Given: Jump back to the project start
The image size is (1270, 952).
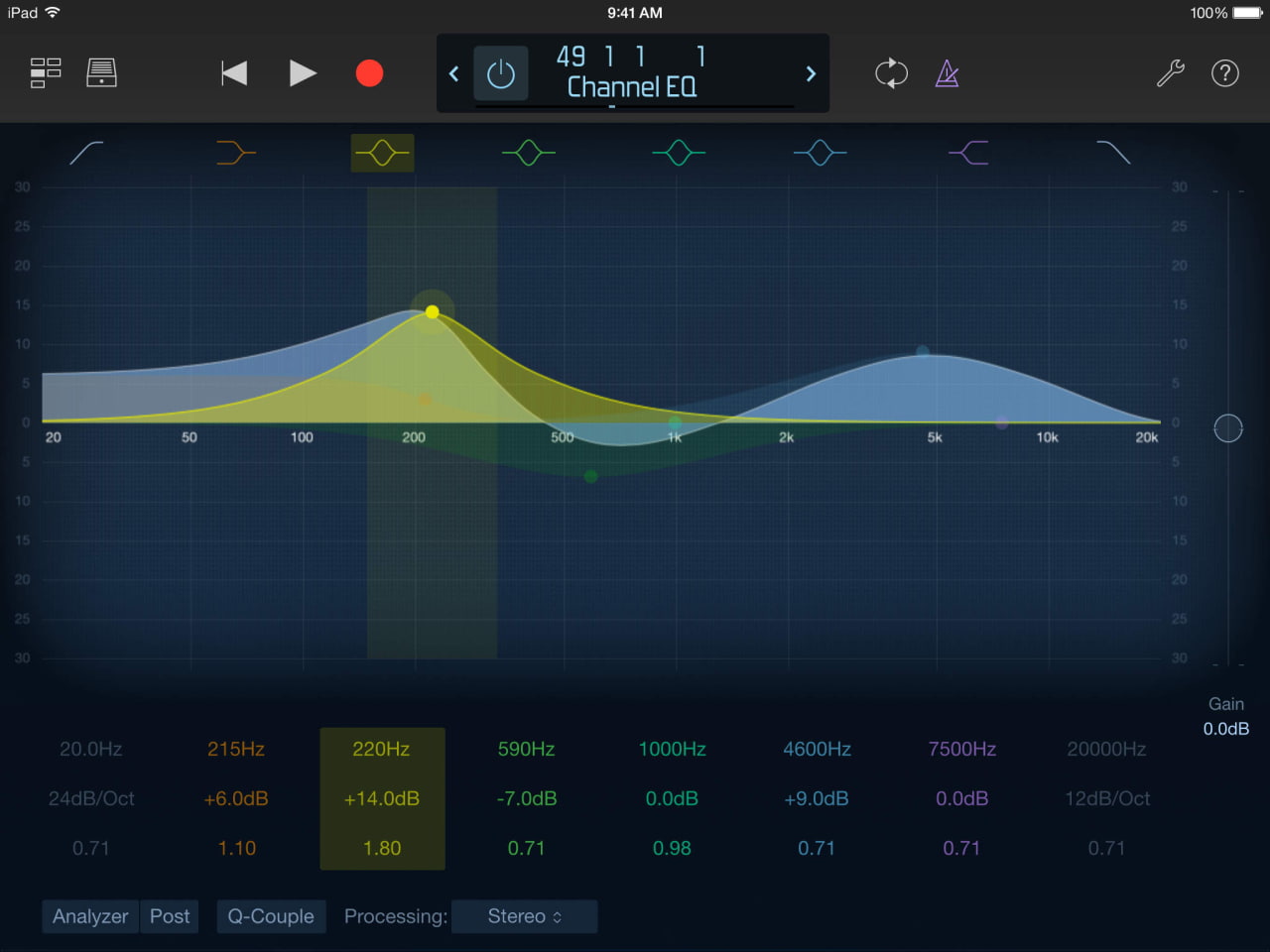Looking at the screenshot, I should coord(234,73).
